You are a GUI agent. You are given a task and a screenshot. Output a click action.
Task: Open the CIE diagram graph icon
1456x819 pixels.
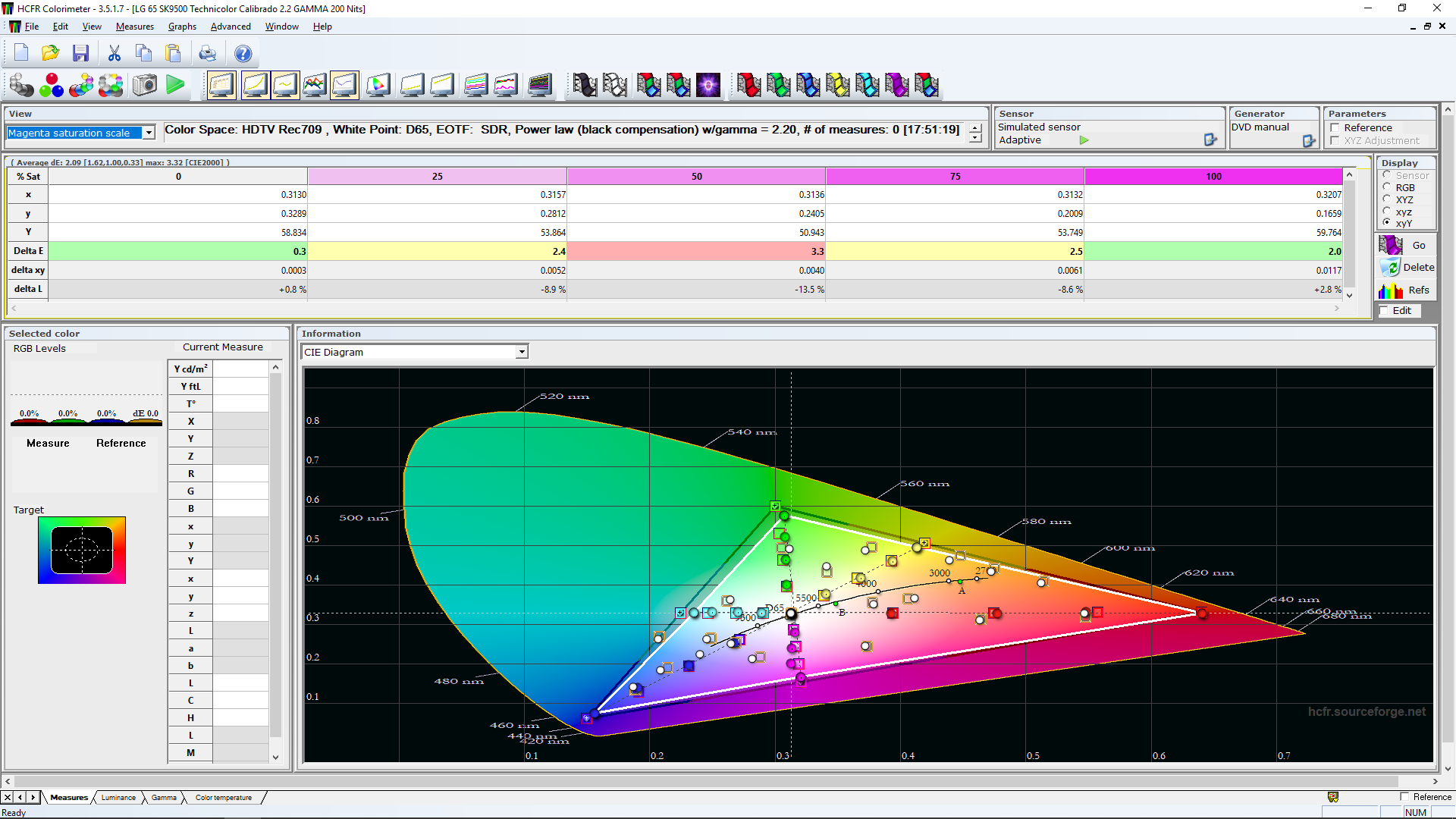tap(378, 85)
